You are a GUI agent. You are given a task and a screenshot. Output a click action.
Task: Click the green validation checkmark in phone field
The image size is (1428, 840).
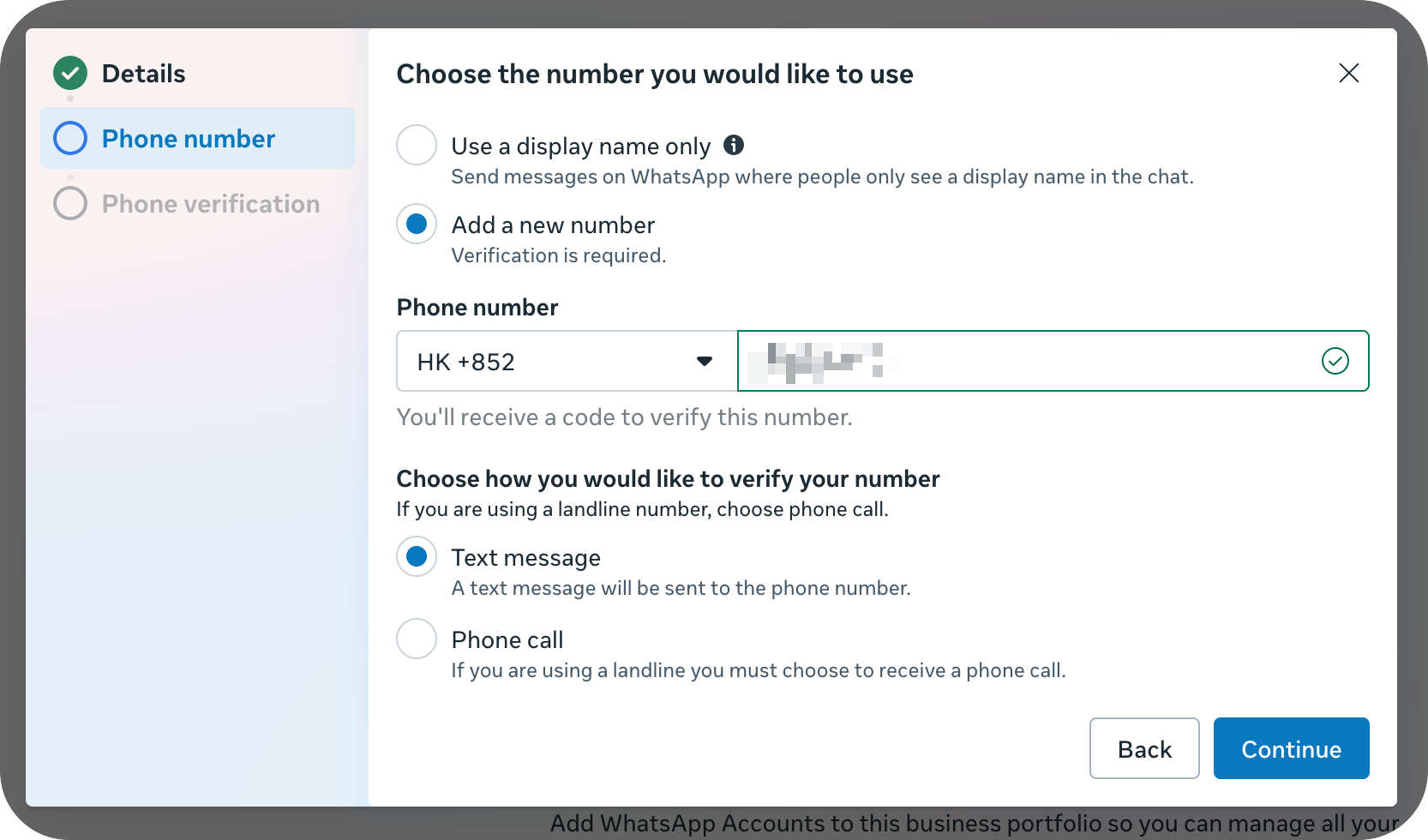click(1335, 362)
